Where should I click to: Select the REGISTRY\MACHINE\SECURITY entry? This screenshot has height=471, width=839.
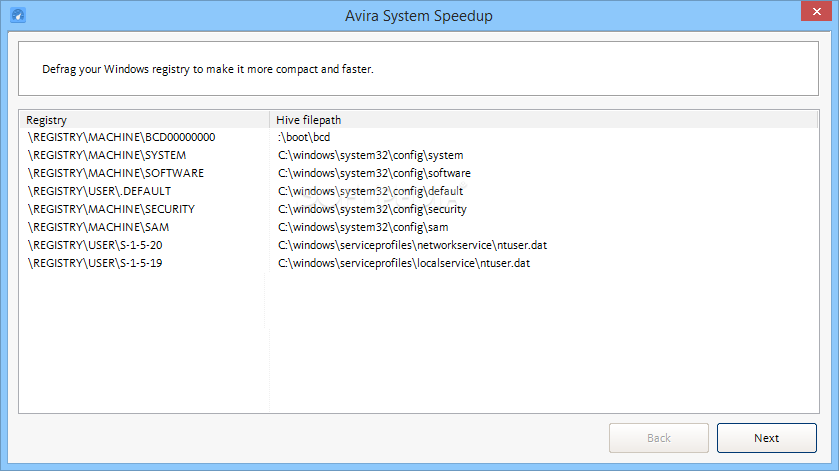pyautogui.click(x=111, y=209)
